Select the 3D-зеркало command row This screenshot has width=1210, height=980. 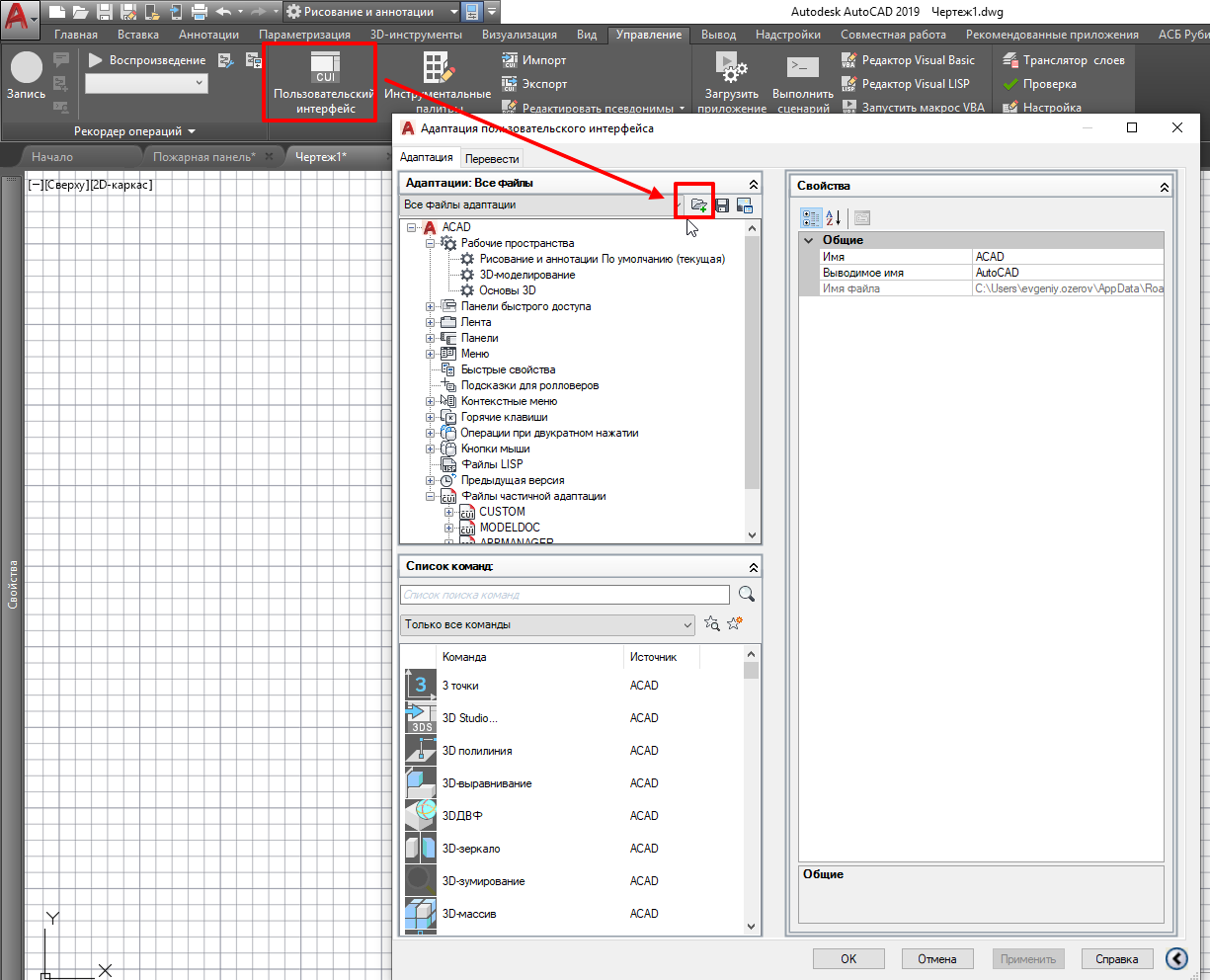[573, 849]
